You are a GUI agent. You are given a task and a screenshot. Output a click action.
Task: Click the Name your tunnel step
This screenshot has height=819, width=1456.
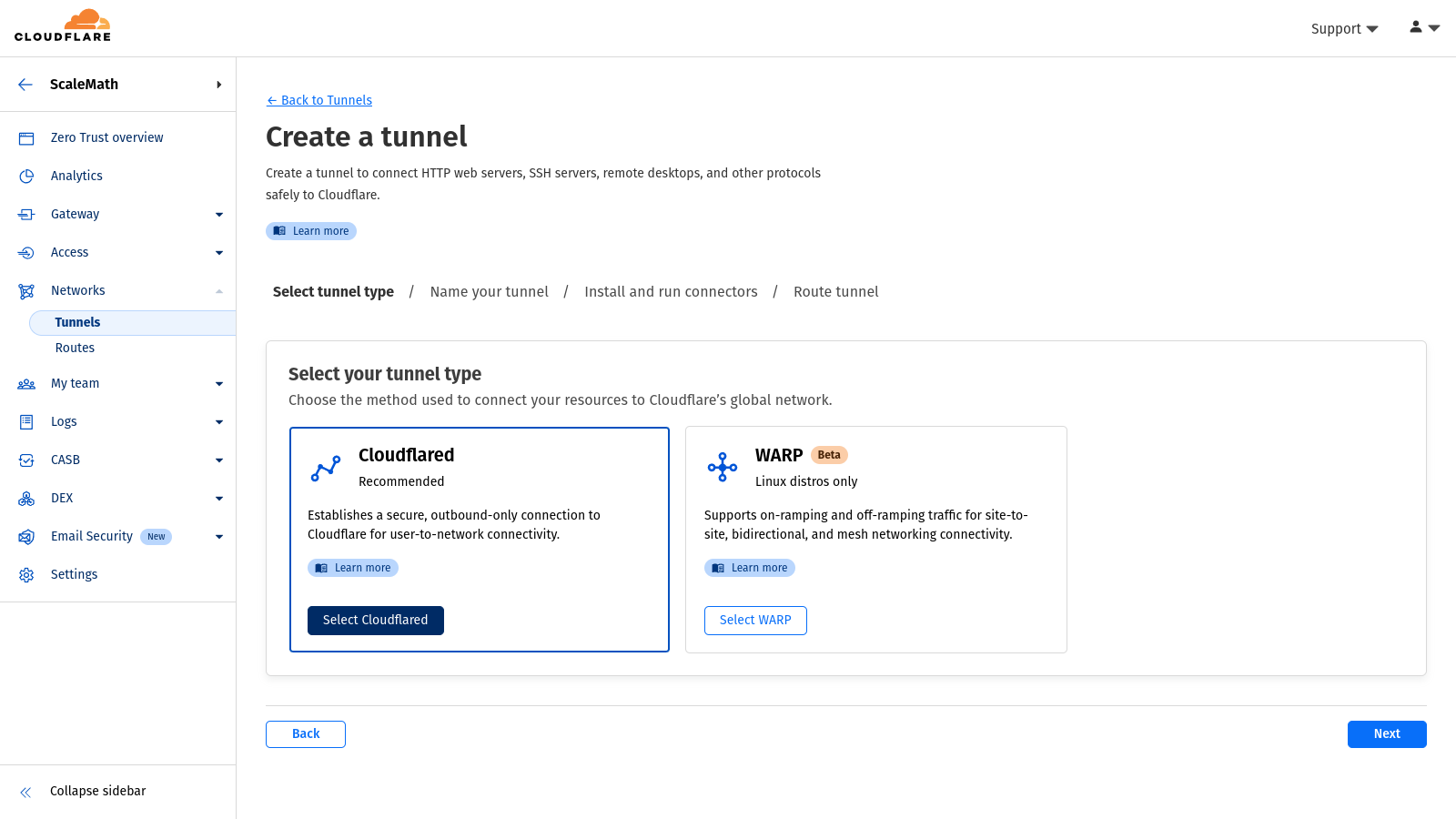click(x=489, y=292)
